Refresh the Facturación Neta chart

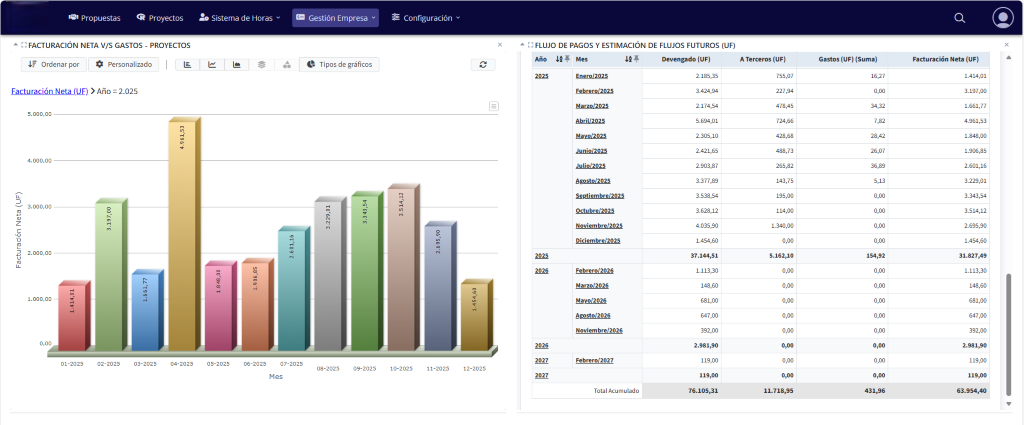pyautogui.click(x=483, y=64)
